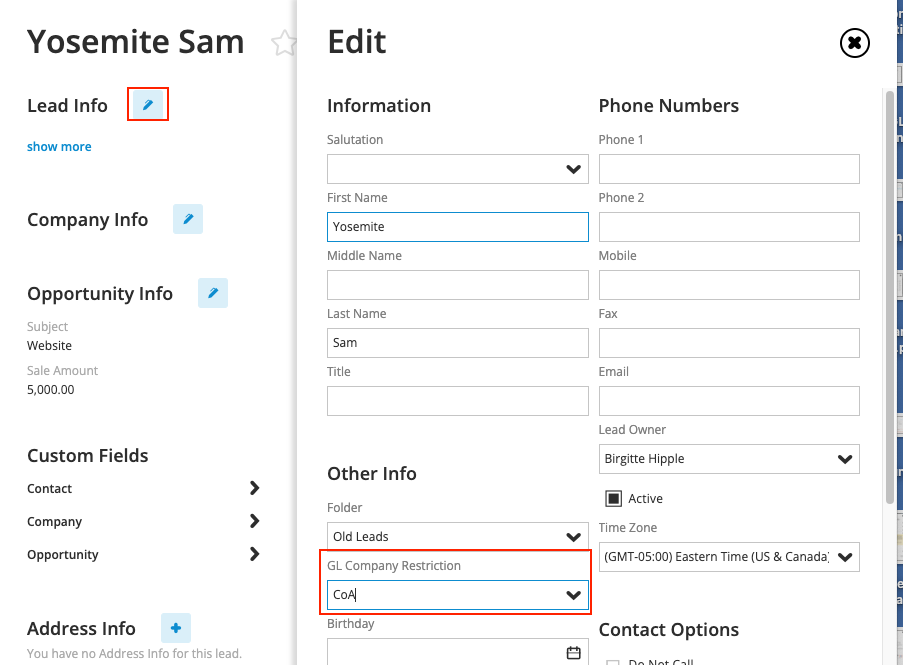Click the Lead Info edit pencil icon
Screen dimensions: 903x665
[148, 104]
